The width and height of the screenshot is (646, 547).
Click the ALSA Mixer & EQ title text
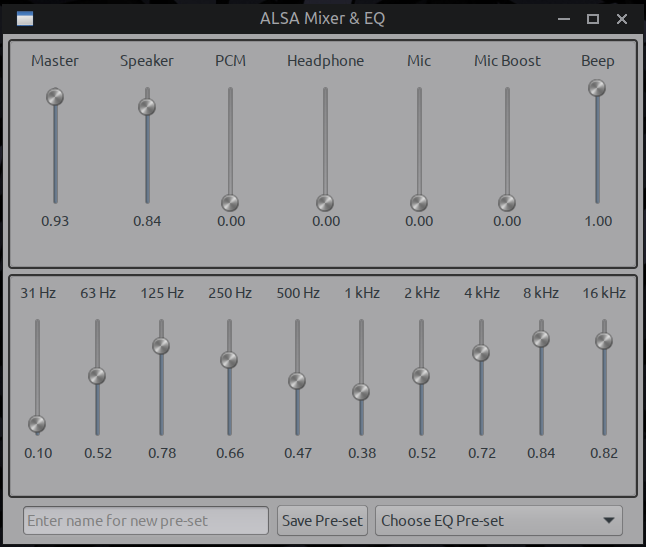coord(323,19)
